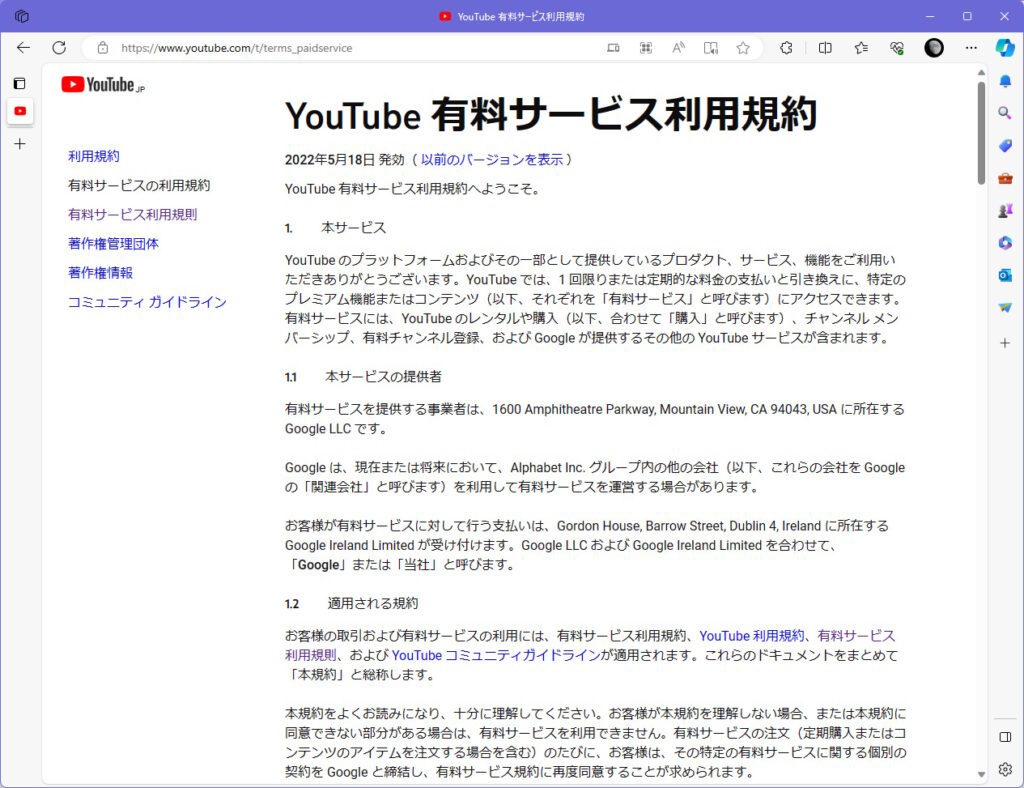This screenshot has width=1024, height=788.
Task: Open Microsoft 365 in the sidebar
Action: click(x=1005, y=243)
